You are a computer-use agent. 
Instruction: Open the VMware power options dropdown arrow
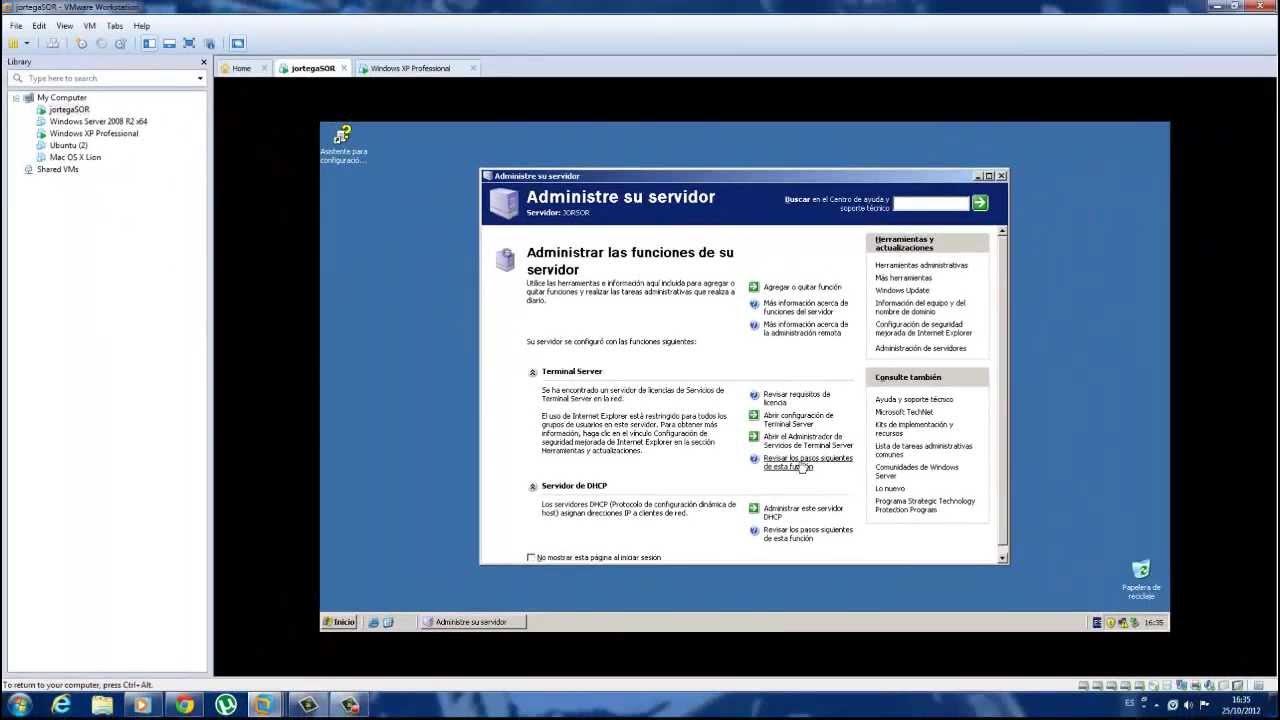(27, 43)
